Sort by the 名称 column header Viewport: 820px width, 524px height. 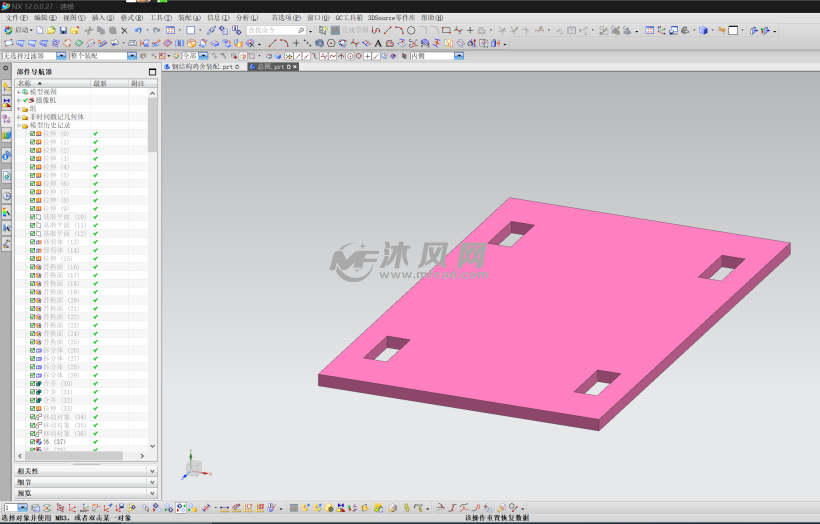pos(25,83)
